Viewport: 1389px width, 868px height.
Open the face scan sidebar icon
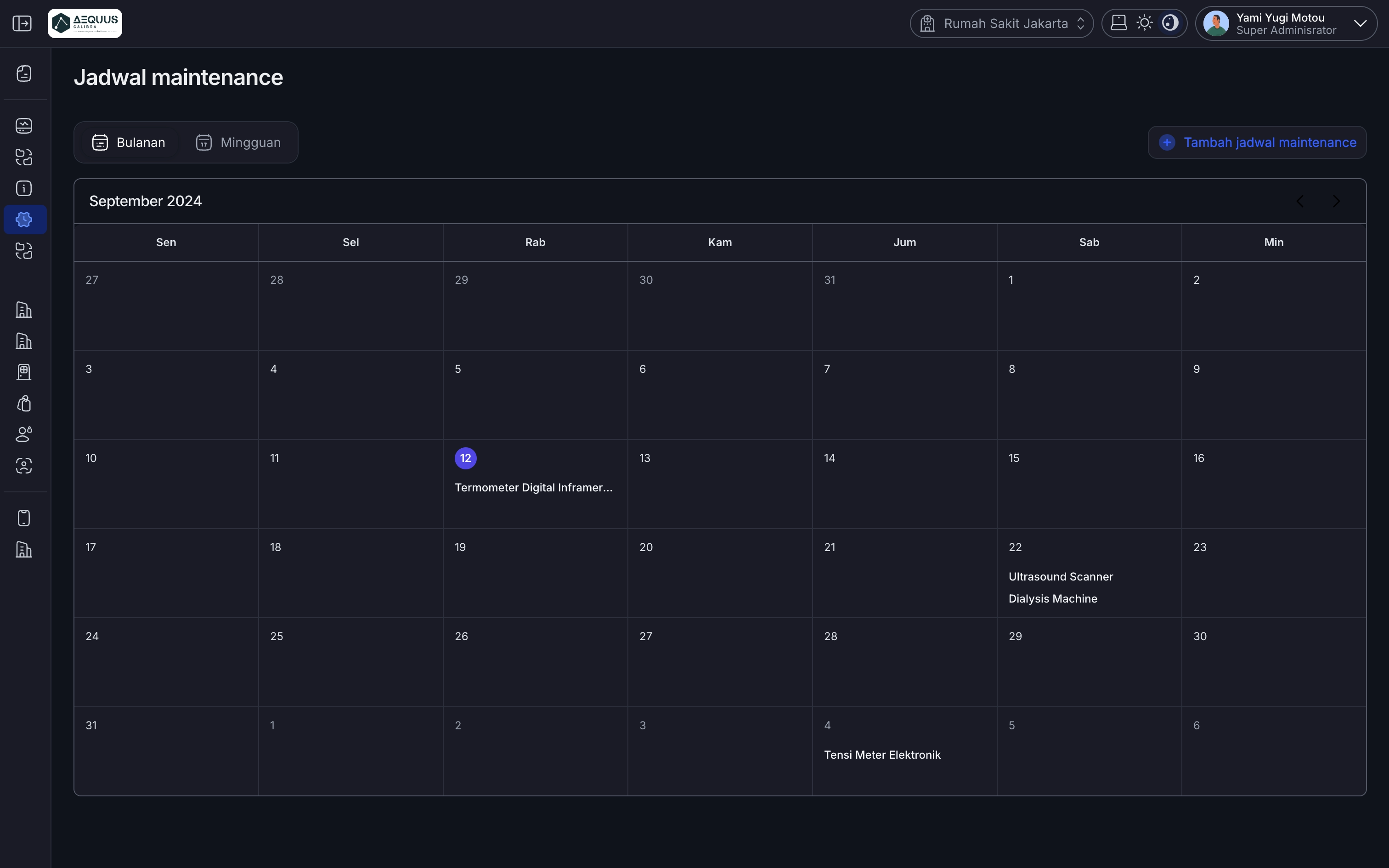click(24, 466)
